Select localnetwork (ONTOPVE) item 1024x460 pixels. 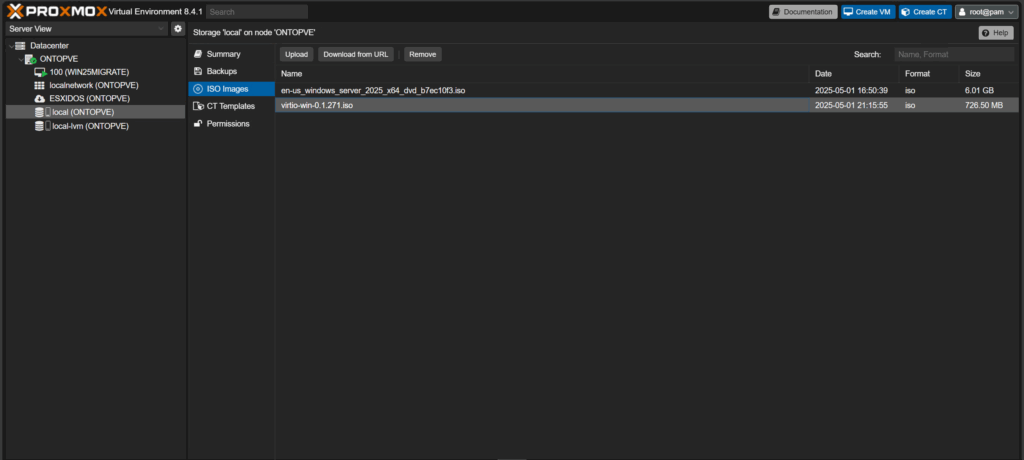click(x=94, y=86)
